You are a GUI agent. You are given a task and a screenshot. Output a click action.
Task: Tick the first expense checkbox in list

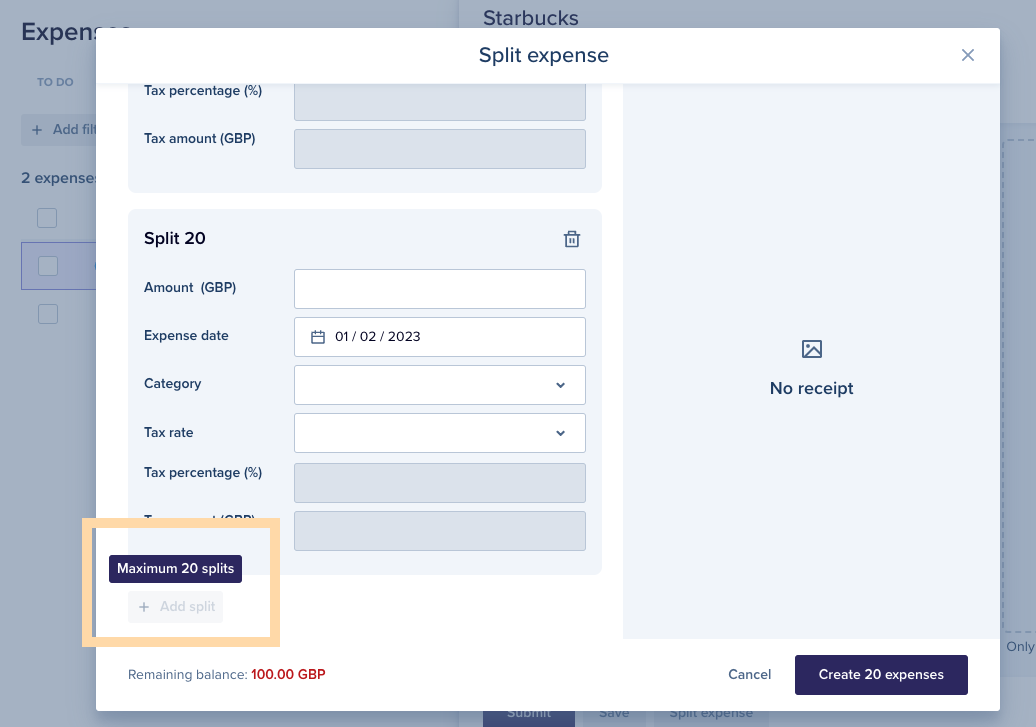click(47, 218)
